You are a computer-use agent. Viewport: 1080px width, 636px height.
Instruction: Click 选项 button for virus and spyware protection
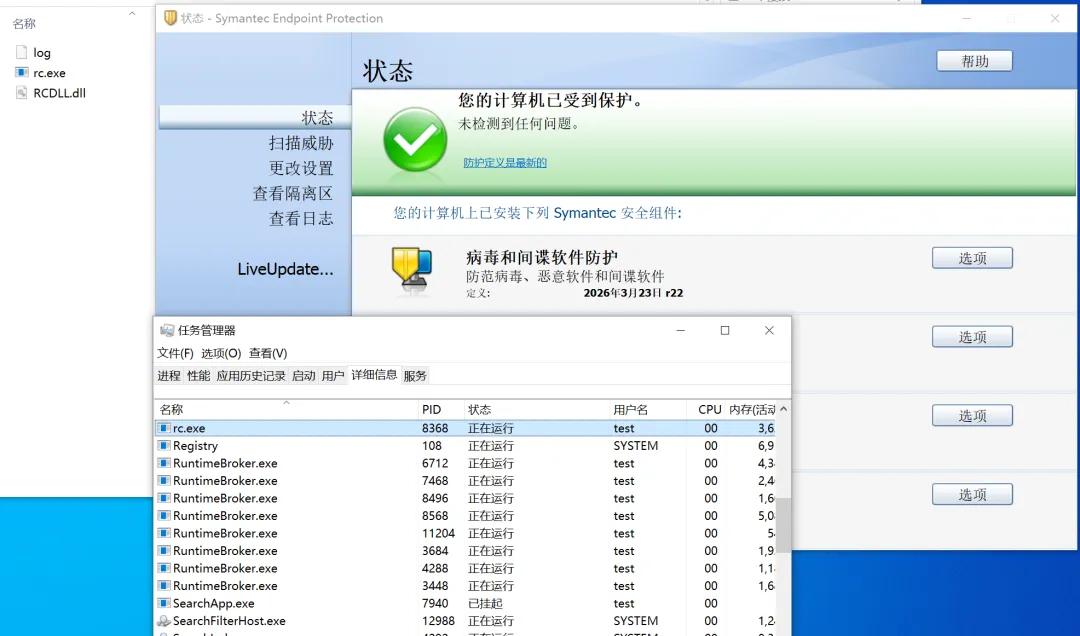973,258
